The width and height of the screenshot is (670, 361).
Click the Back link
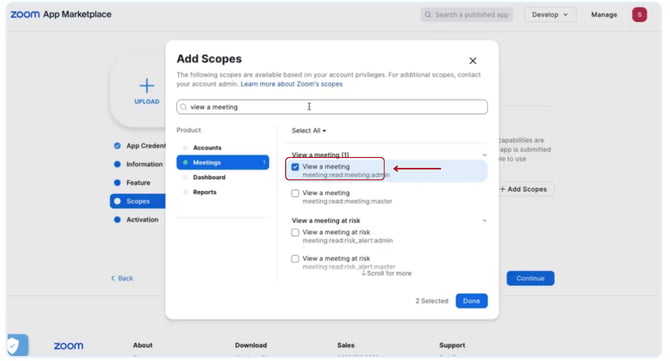(122, 278)
